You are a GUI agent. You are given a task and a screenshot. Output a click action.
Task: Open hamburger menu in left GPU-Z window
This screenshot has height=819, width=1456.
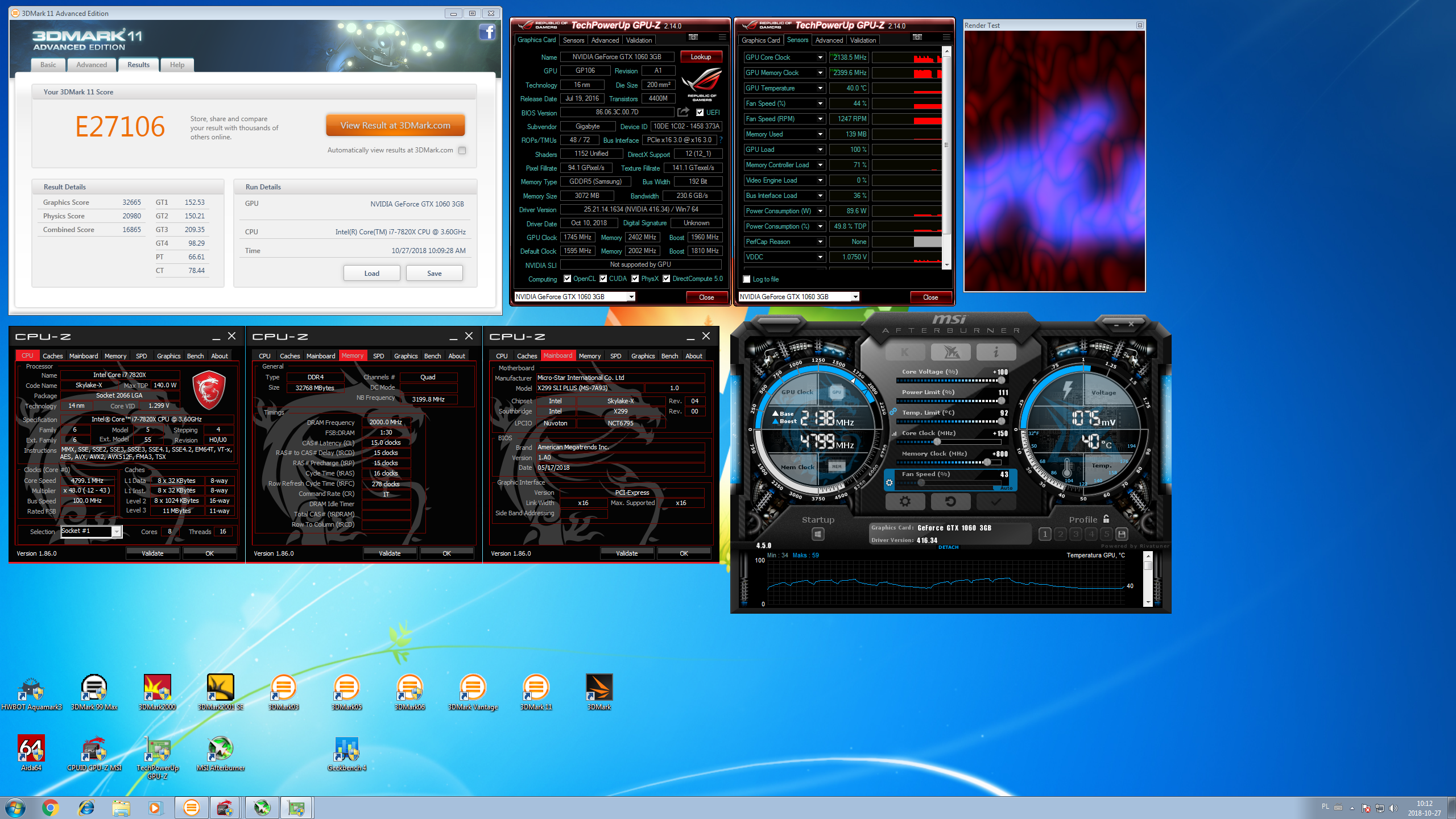722,38
